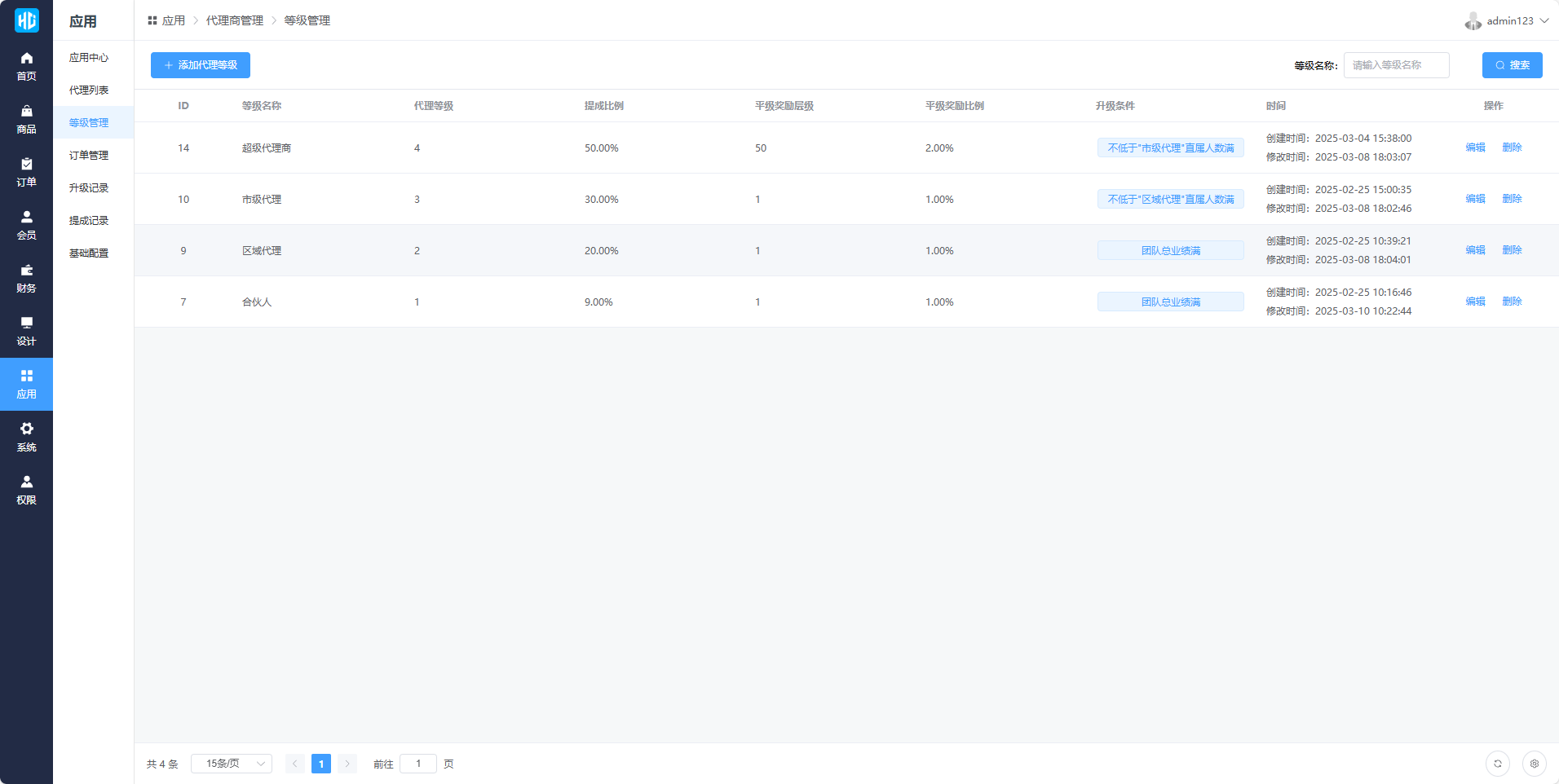This screenshot has height=784, width=1559.
Task: Open 代理列表 submenu item
Action: pyautogui.click(x=89, y=90)
